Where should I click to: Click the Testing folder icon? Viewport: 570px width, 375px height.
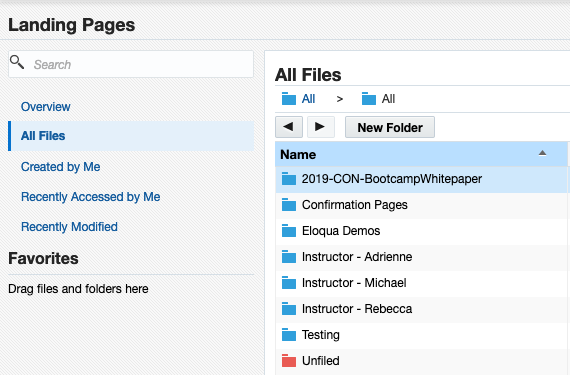tap(289, 335)
